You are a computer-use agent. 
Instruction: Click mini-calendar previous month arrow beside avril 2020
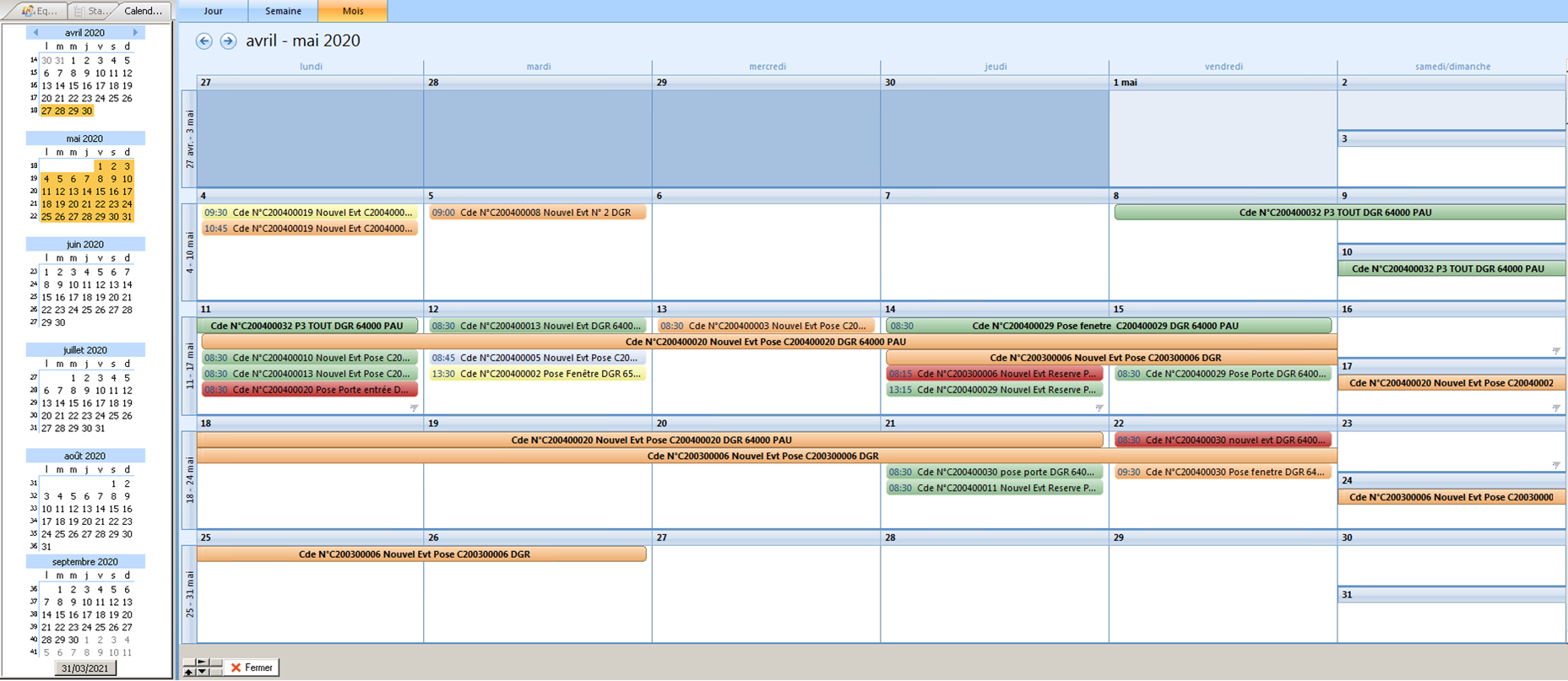click(x=35, y=32)
